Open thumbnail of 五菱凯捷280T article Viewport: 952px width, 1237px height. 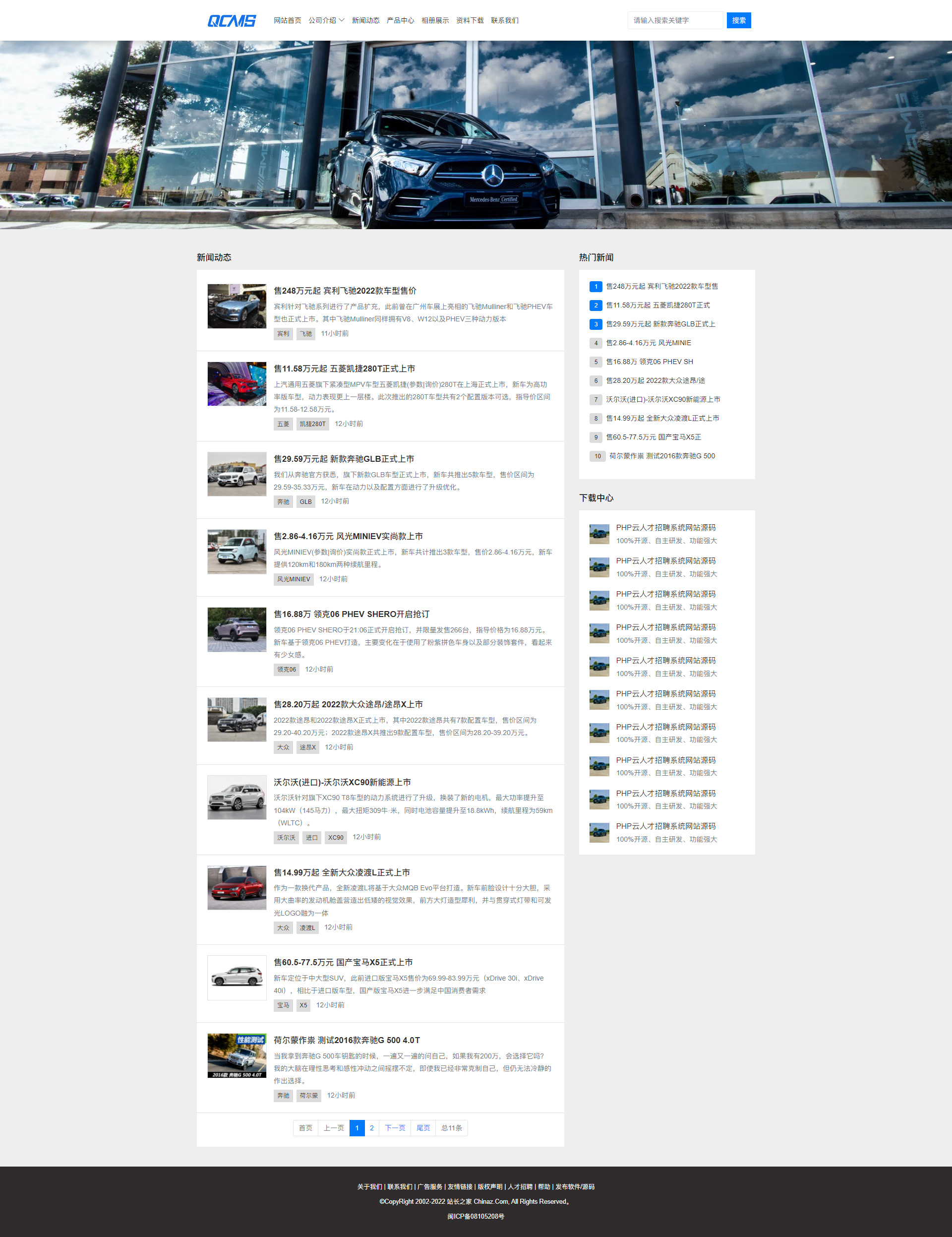click(237, 383)
